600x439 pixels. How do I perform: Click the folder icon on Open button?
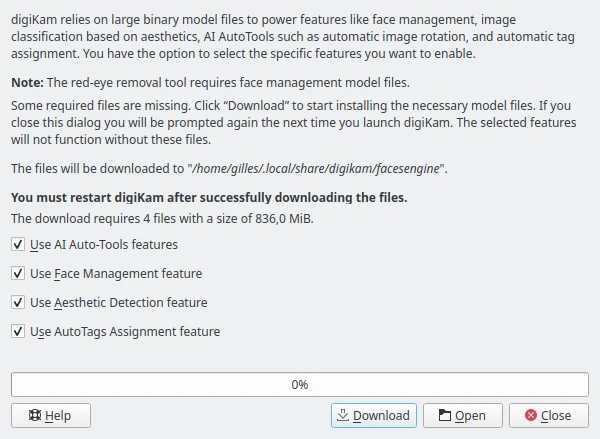click(x=443, y=415)
